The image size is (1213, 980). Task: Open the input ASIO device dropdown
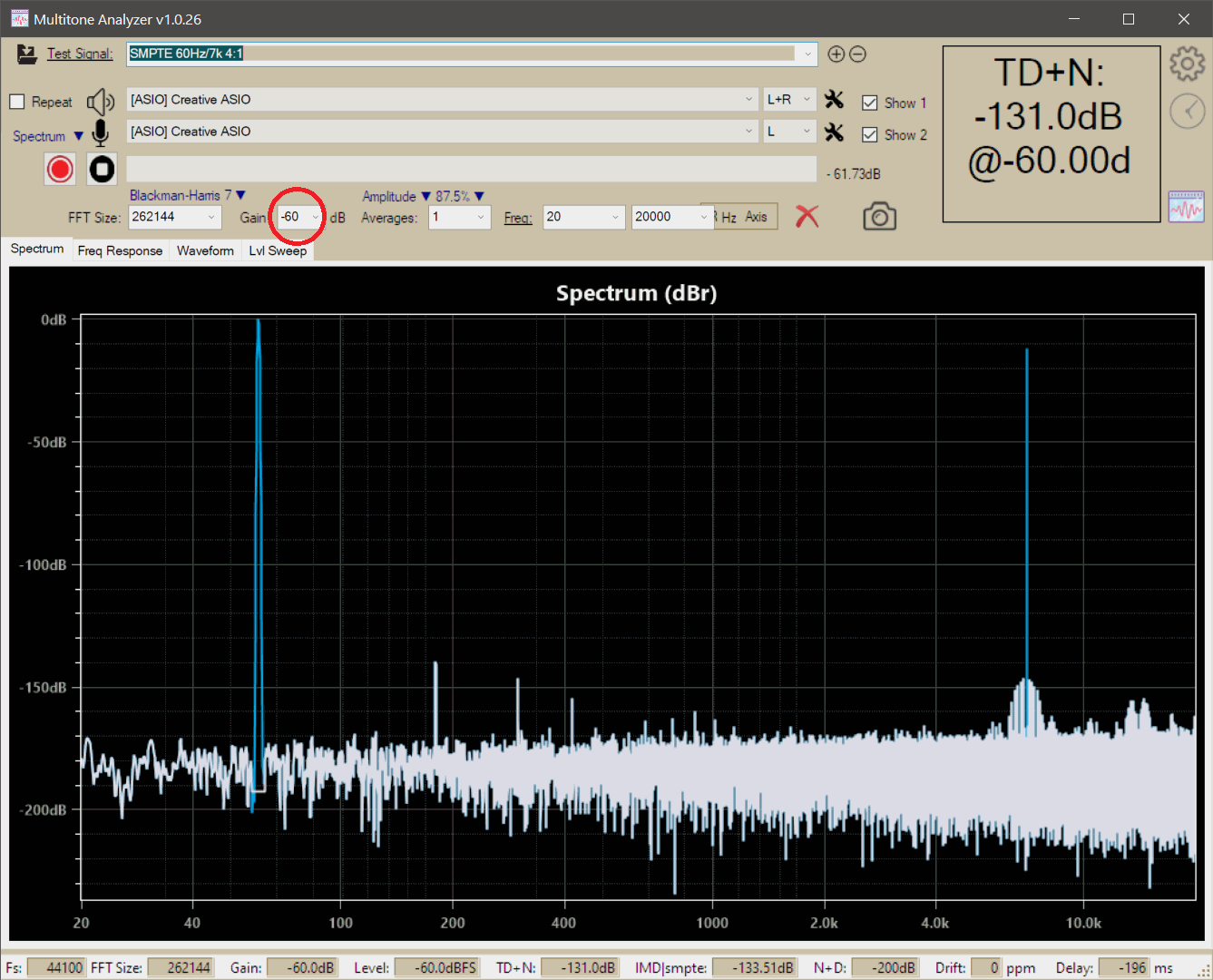pyautogui.click(x=748, y=132)
